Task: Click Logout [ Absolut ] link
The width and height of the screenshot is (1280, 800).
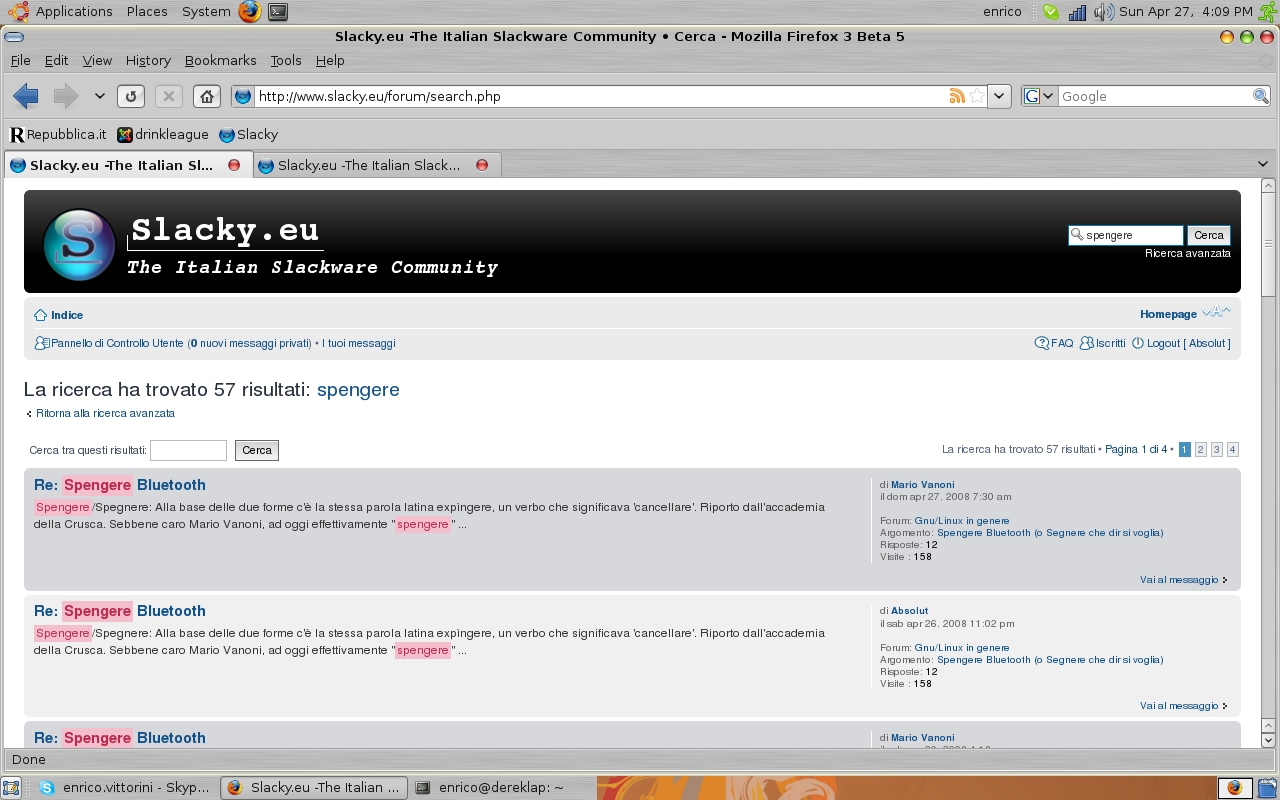Action: click(1188, 343)
